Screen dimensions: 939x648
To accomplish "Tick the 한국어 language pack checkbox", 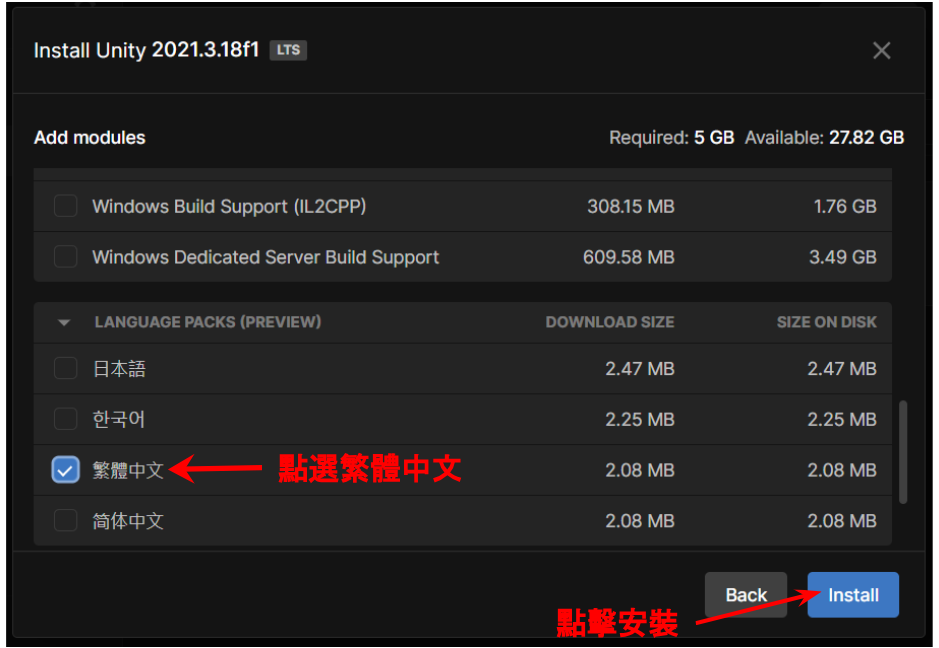I will [x=65, y=419].
